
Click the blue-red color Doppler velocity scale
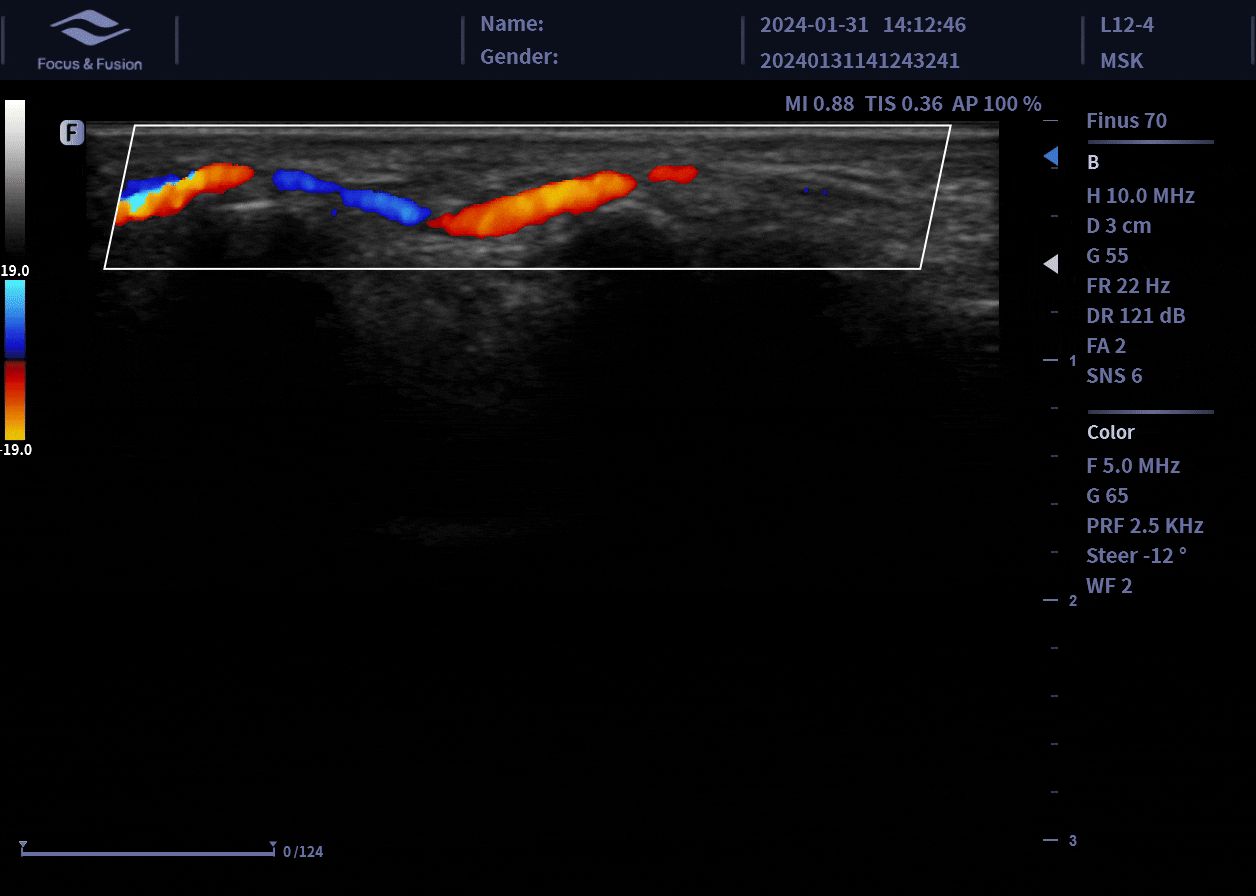coord(15,360)
